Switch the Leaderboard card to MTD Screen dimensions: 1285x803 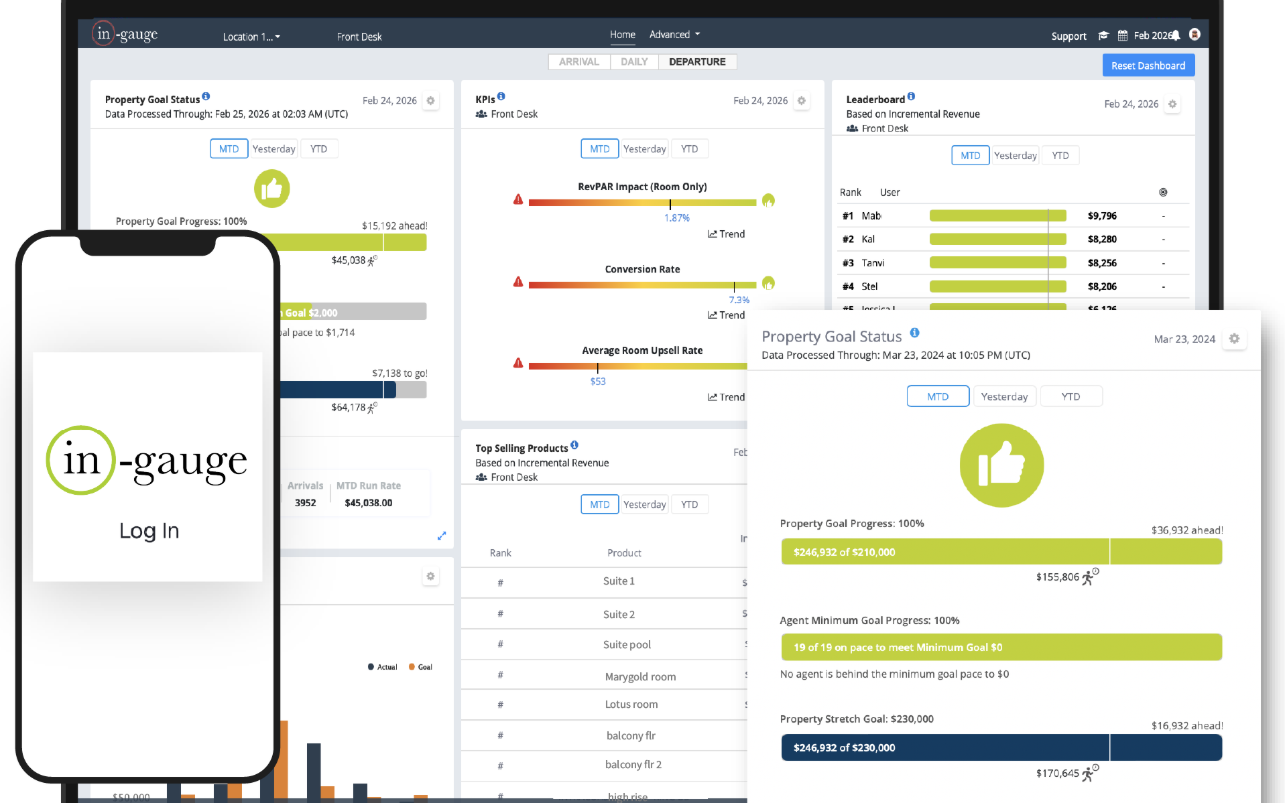click(x=970, y=156)
